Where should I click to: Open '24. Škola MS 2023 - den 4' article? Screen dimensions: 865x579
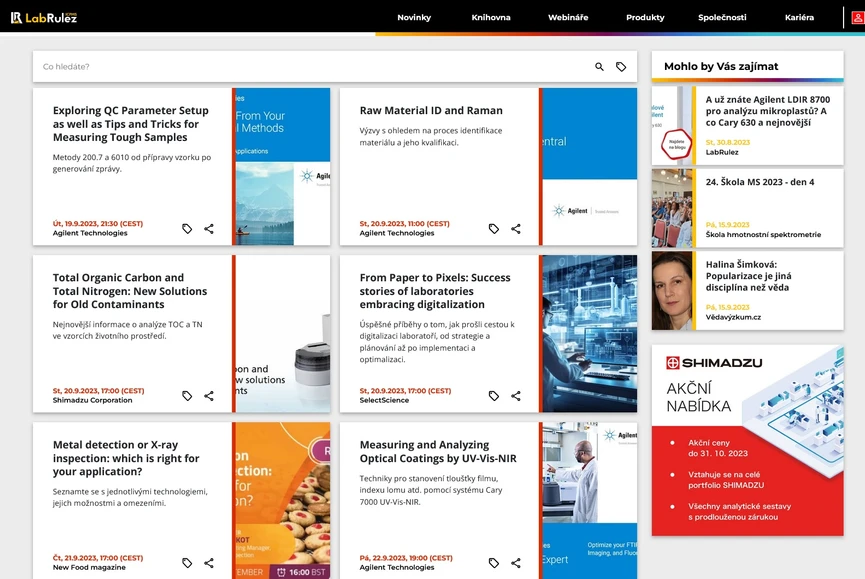[x=760, y=182]
